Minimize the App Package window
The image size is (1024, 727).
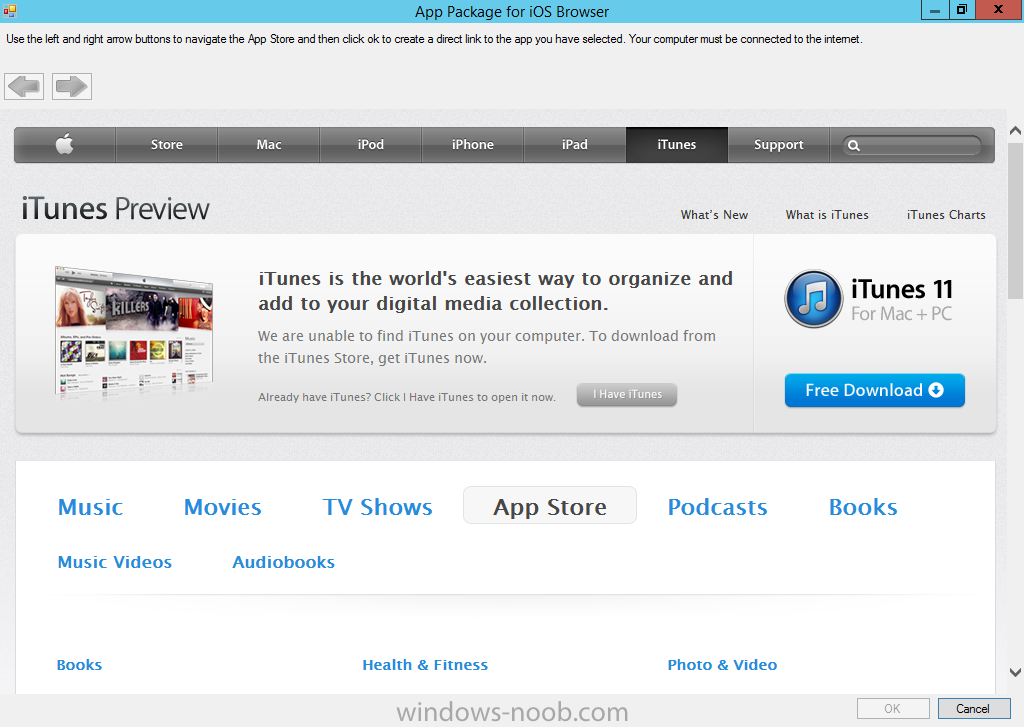click(935, 10)
